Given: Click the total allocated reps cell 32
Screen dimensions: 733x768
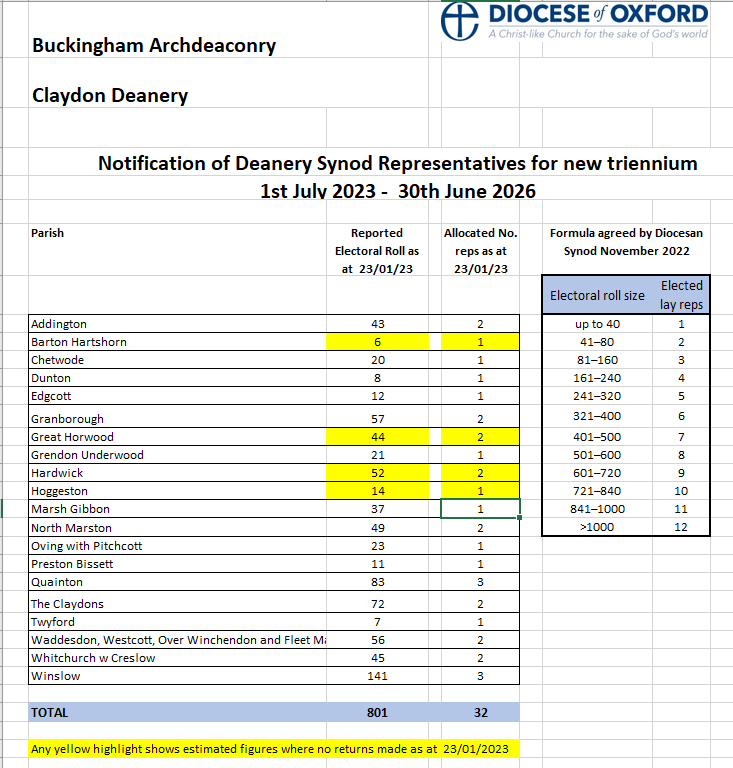Looking at the screenshot, I should (480, 713).
